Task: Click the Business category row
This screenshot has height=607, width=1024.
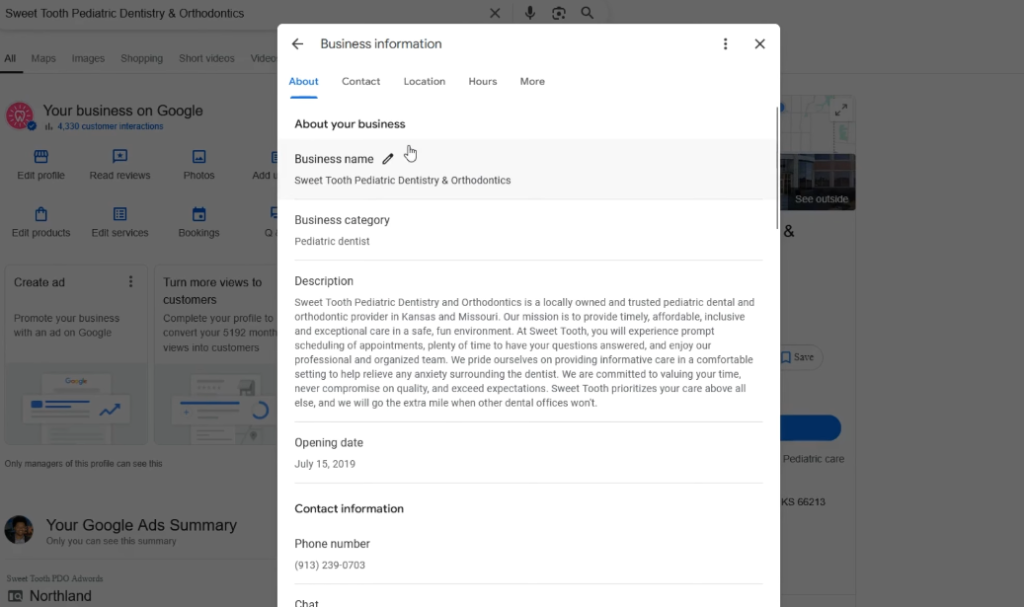Action: tap(528, 230)
